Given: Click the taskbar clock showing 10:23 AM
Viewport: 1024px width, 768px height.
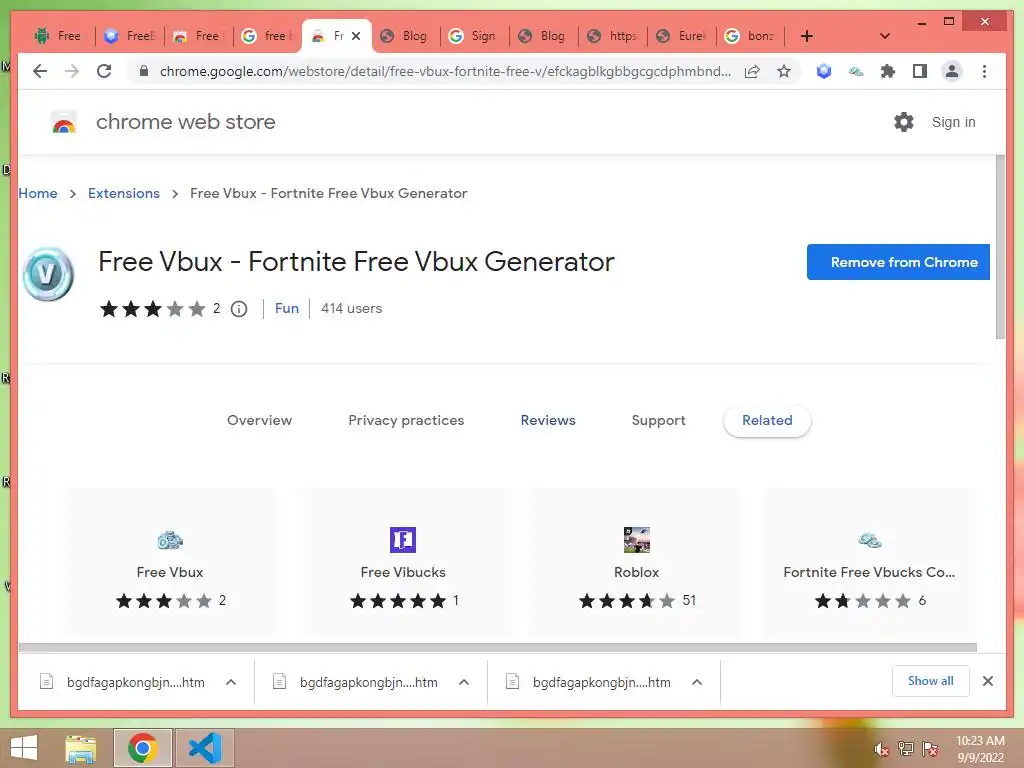Looking at the screenshot, I should click(980, 749).
